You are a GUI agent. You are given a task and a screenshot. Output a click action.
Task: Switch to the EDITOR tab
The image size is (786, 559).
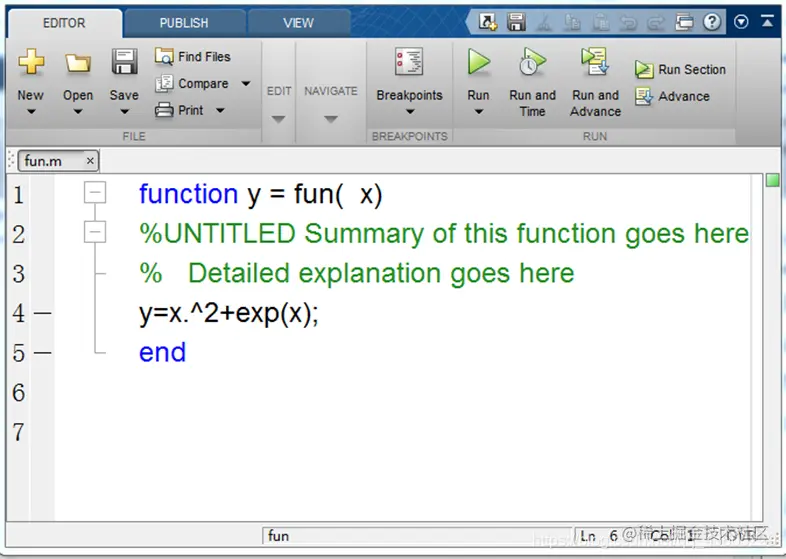click(64, 23)
